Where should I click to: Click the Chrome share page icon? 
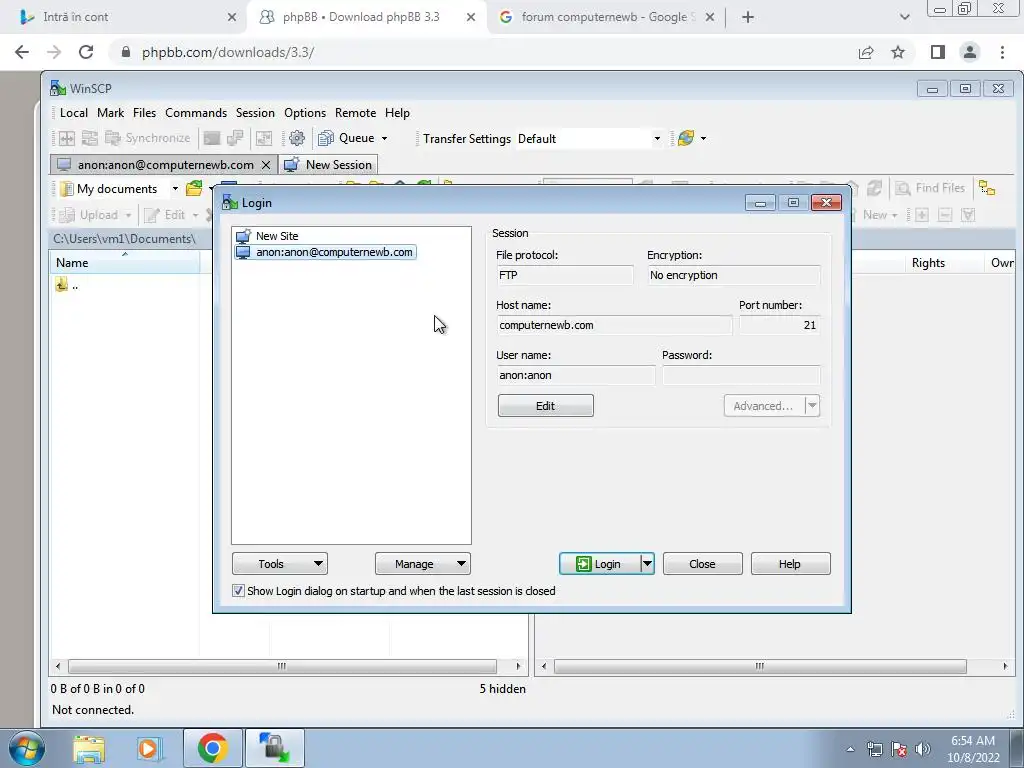pos(866,52)
